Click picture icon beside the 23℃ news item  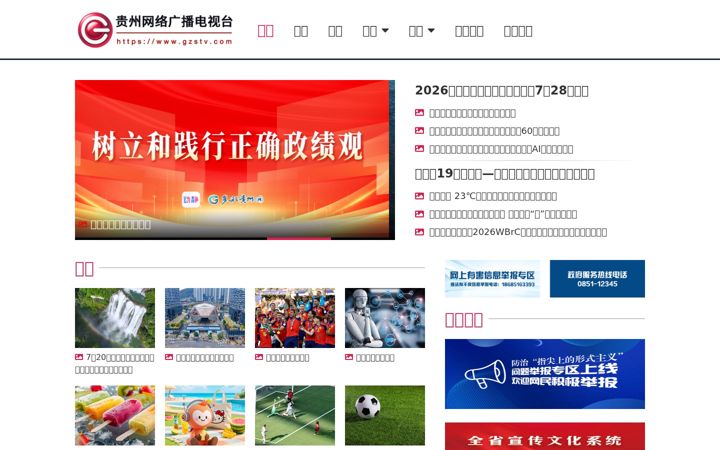point(419,196)
